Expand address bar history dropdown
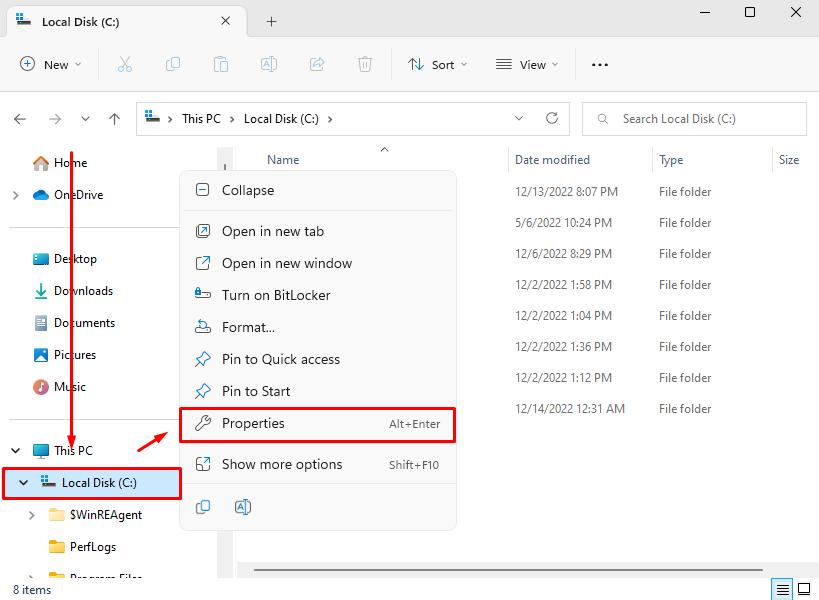Image resolution: width=819 pixels, height=600 pixels. 519,119
